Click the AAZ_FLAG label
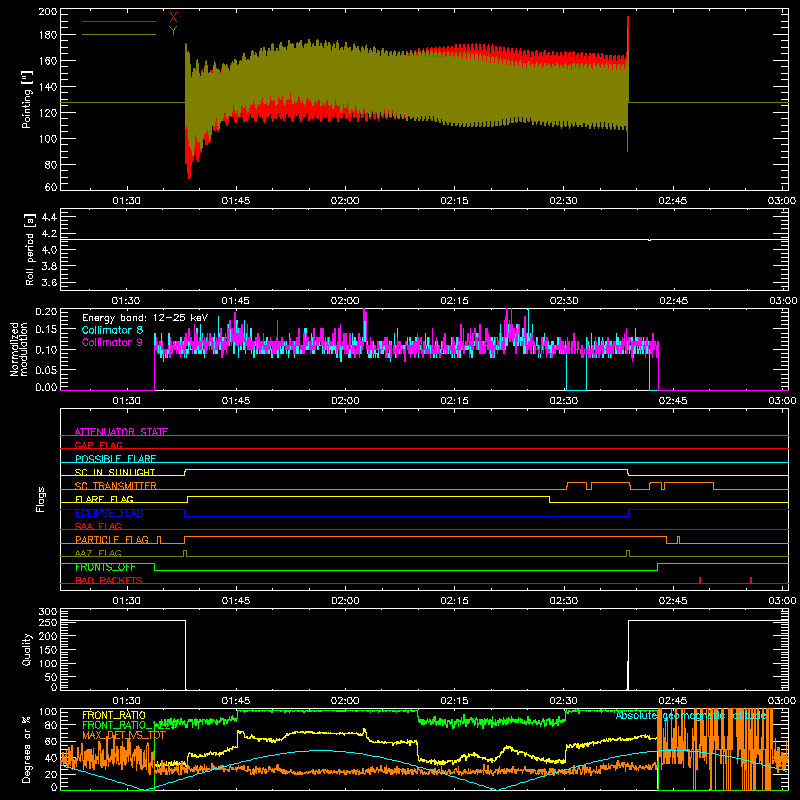 coord(98,553)
